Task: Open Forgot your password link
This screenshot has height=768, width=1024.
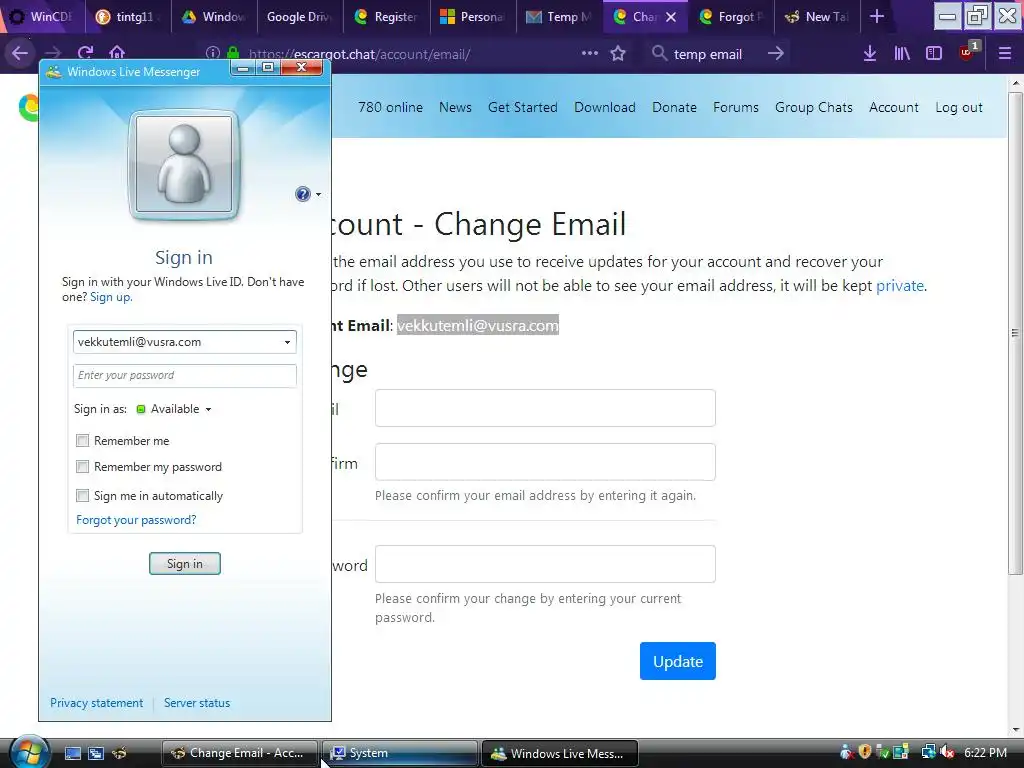Action: point(136,520)
